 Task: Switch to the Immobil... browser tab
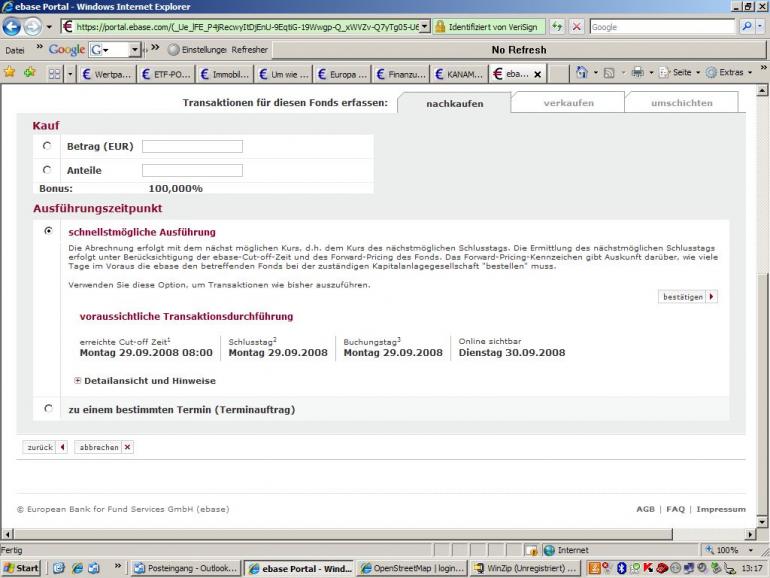pyautogui.click(x=224, y=74)
